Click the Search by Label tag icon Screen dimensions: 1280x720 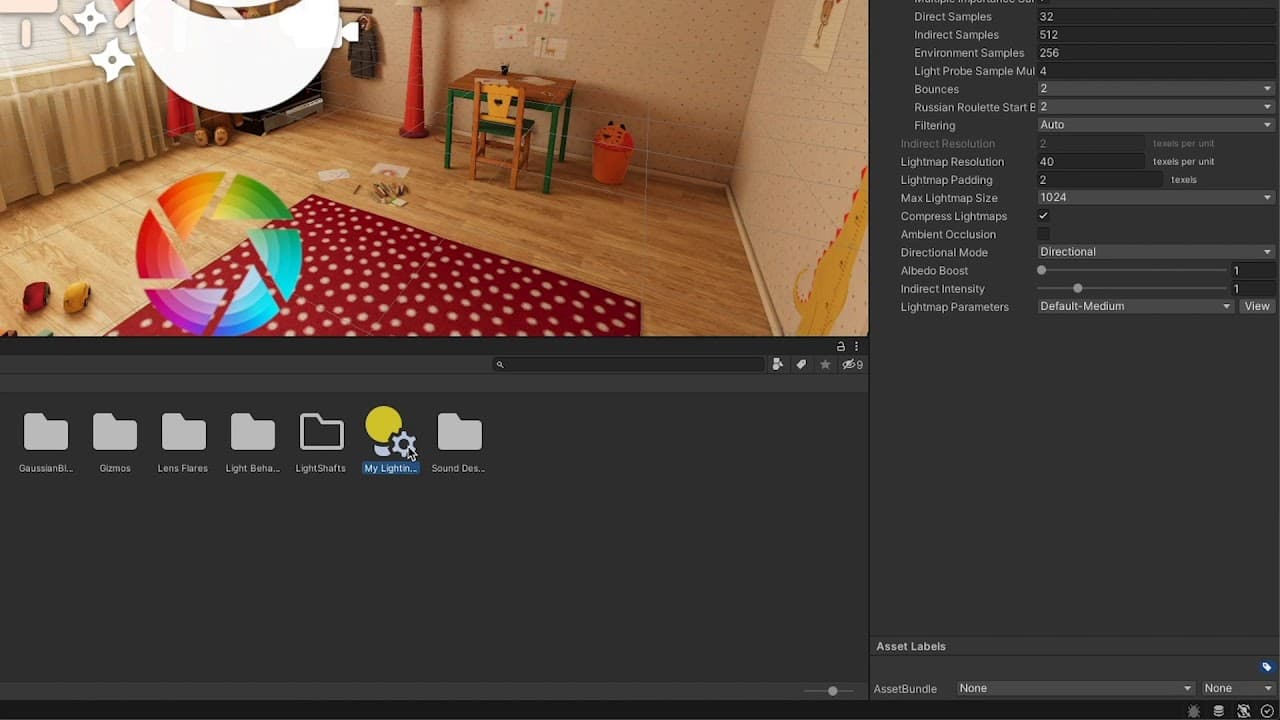801,365
